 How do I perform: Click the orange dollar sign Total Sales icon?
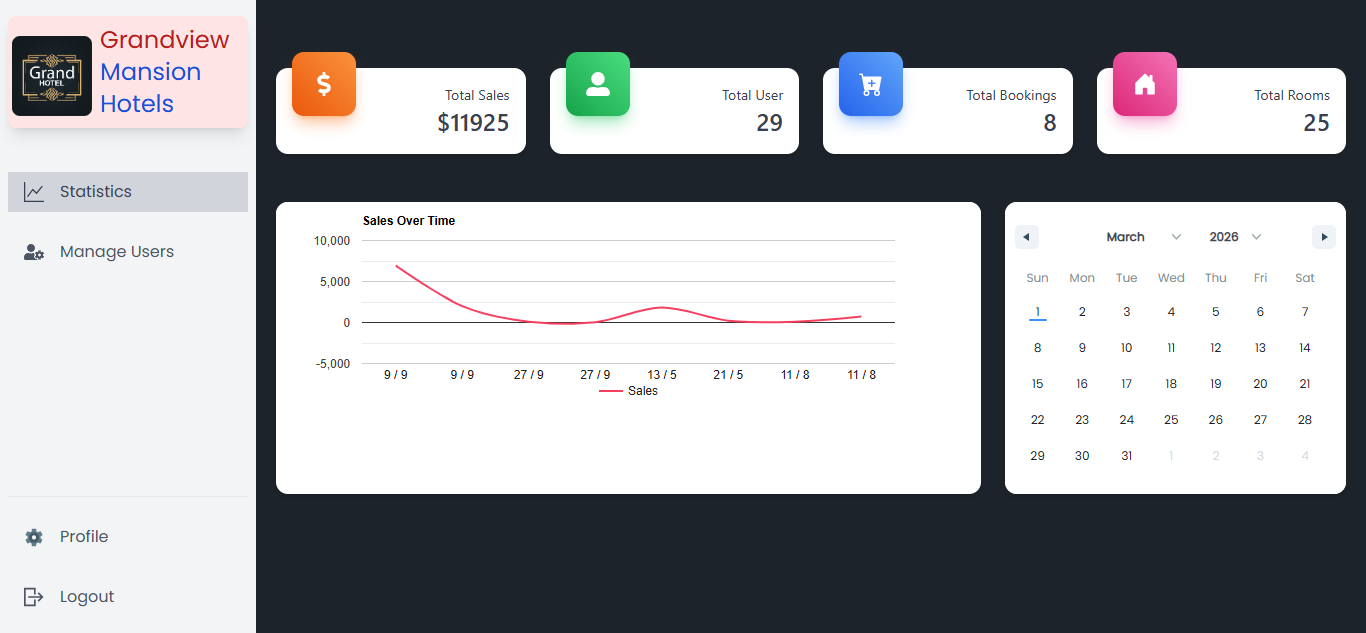tap(324, 84)
